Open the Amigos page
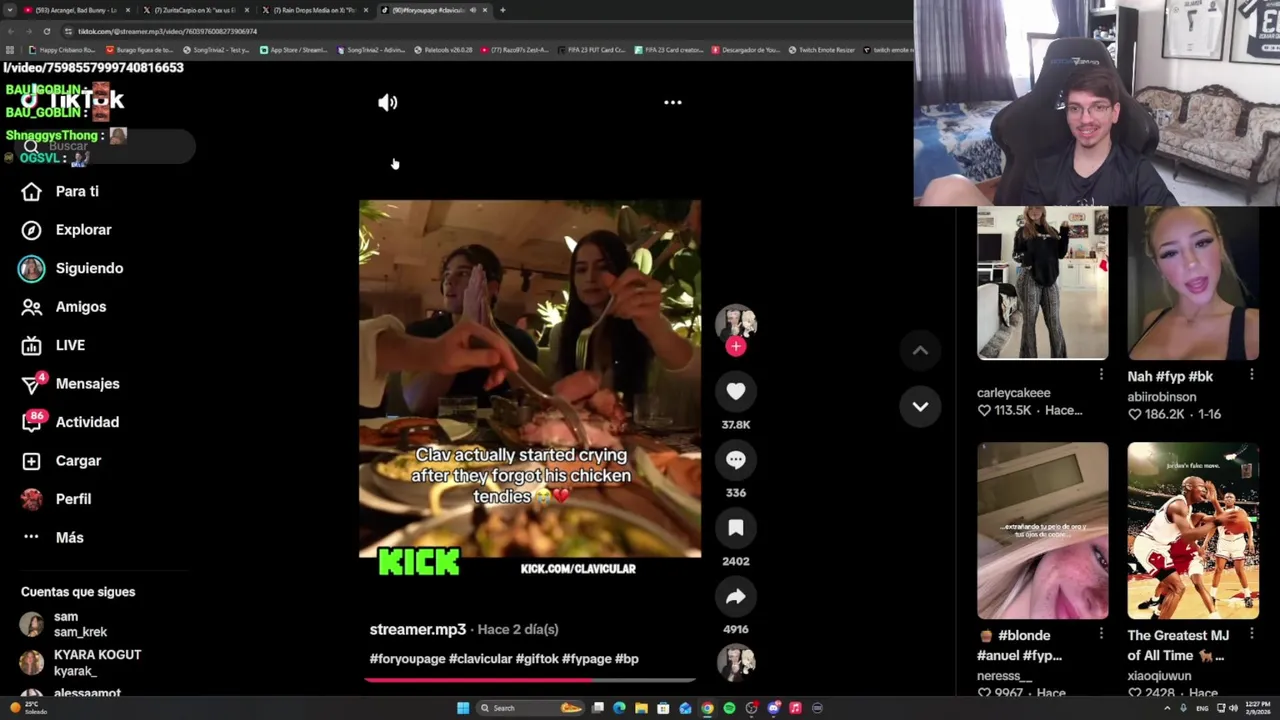1280x720 pixels. 65,307
